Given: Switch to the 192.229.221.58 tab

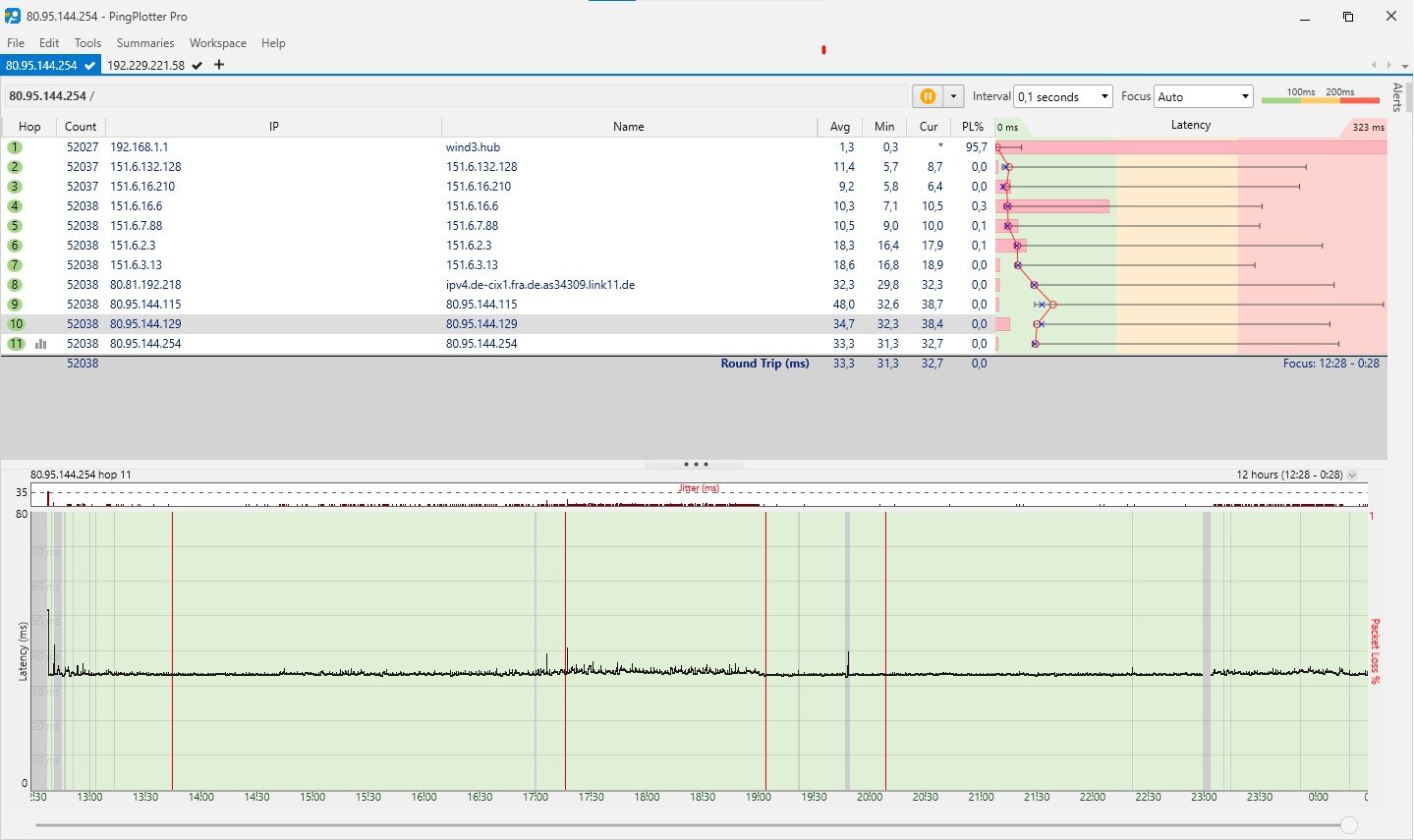Looking at the screenshot, I should coord(146,65).
